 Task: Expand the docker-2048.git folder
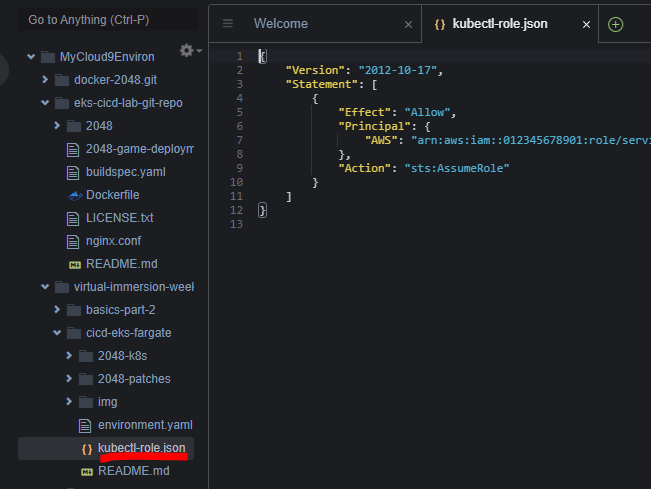45,79
